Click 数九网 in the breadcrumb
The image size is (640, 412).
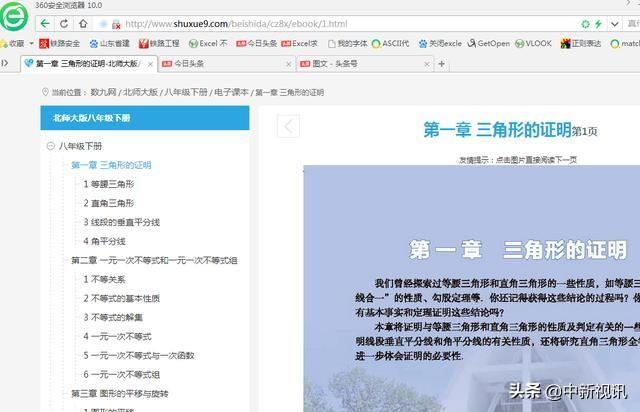tap(103, 92)
